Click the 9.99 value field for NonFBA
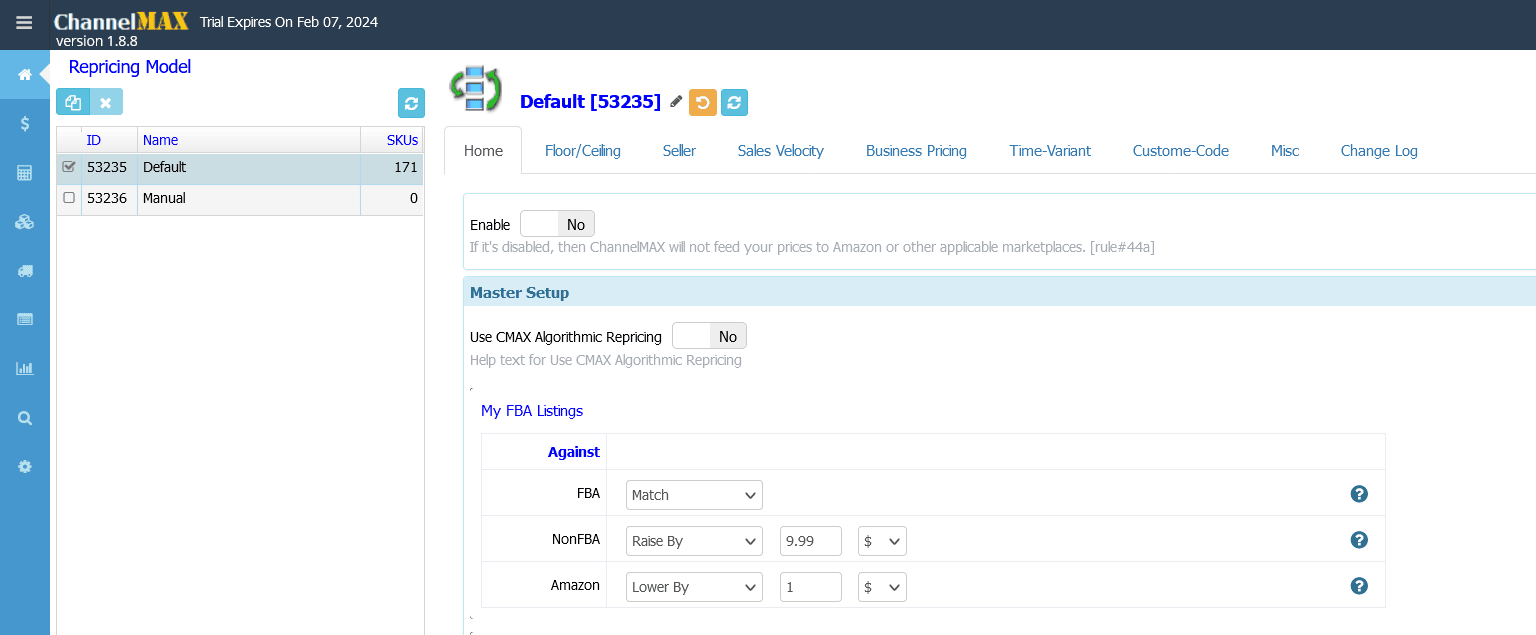The image size is (1536, 635). click(810, 540)
